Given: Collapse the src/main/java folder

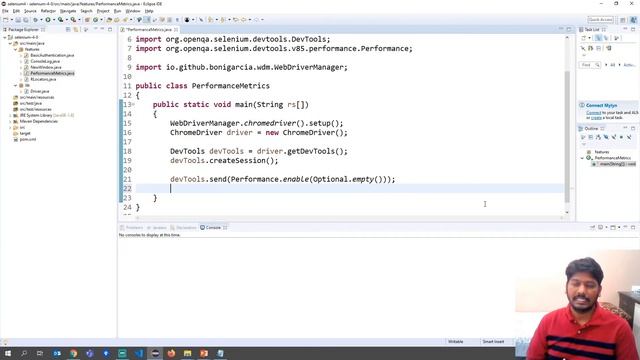Looking at the screenshot, I should (x=11, y=43).
